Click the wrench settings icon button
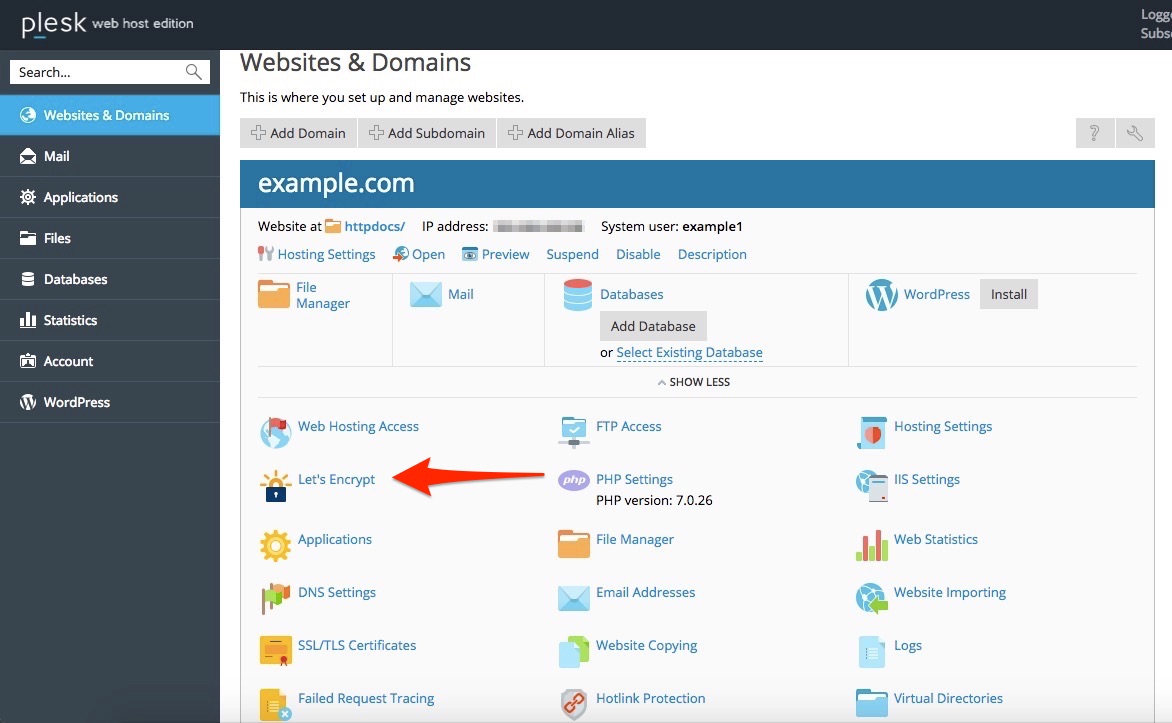The image size is (1172, 723). coord(1135,133)
